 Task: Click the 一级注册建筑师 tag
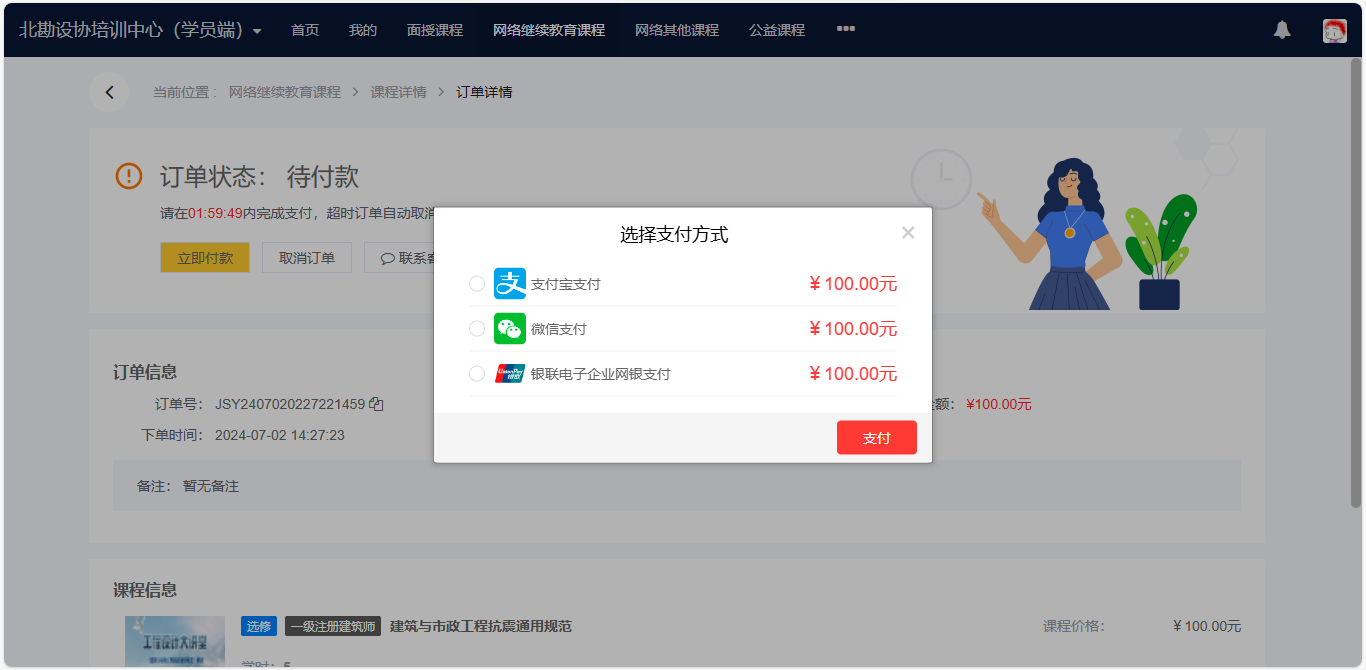click(333, 626)
